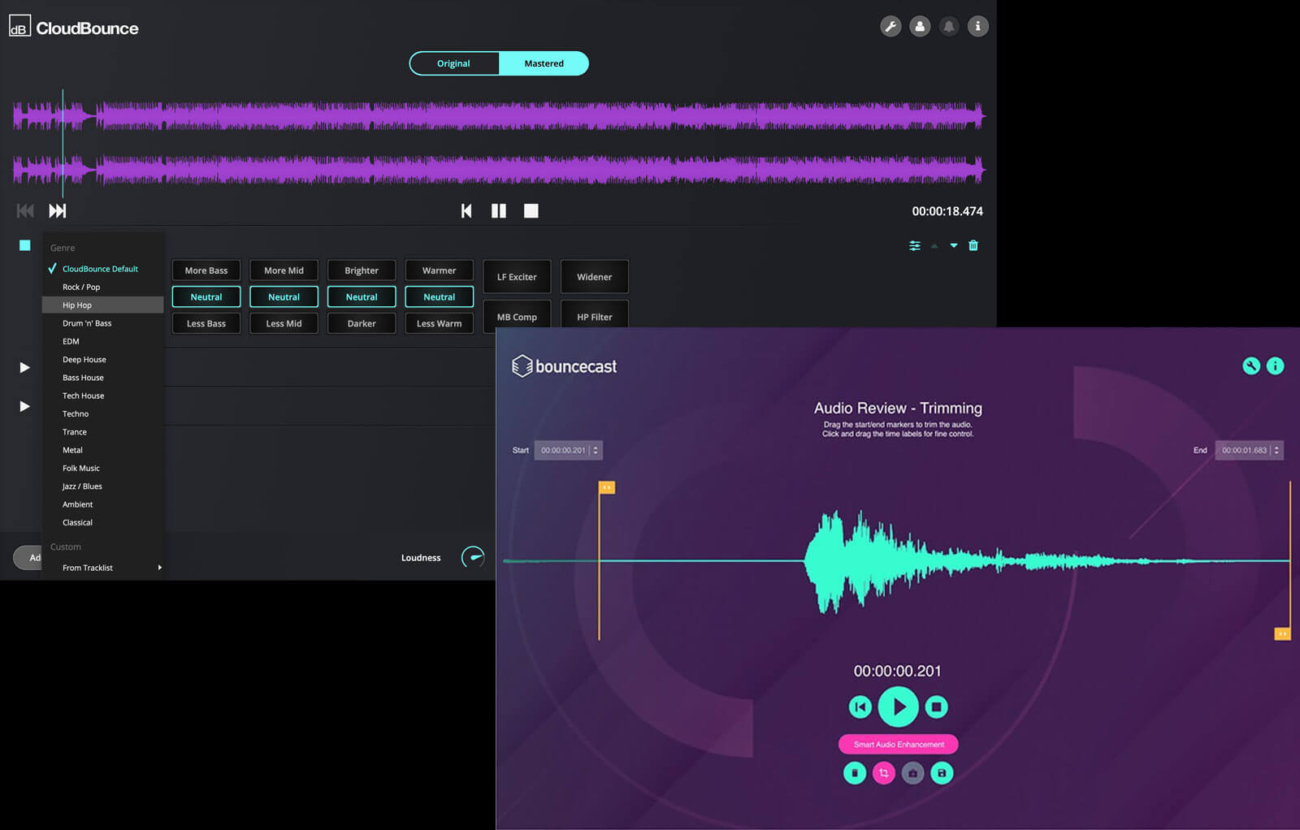Viewport: 1300px width, 830px height.
Task: Click the CloudBounce dB logo
Action: coord(20,27)
